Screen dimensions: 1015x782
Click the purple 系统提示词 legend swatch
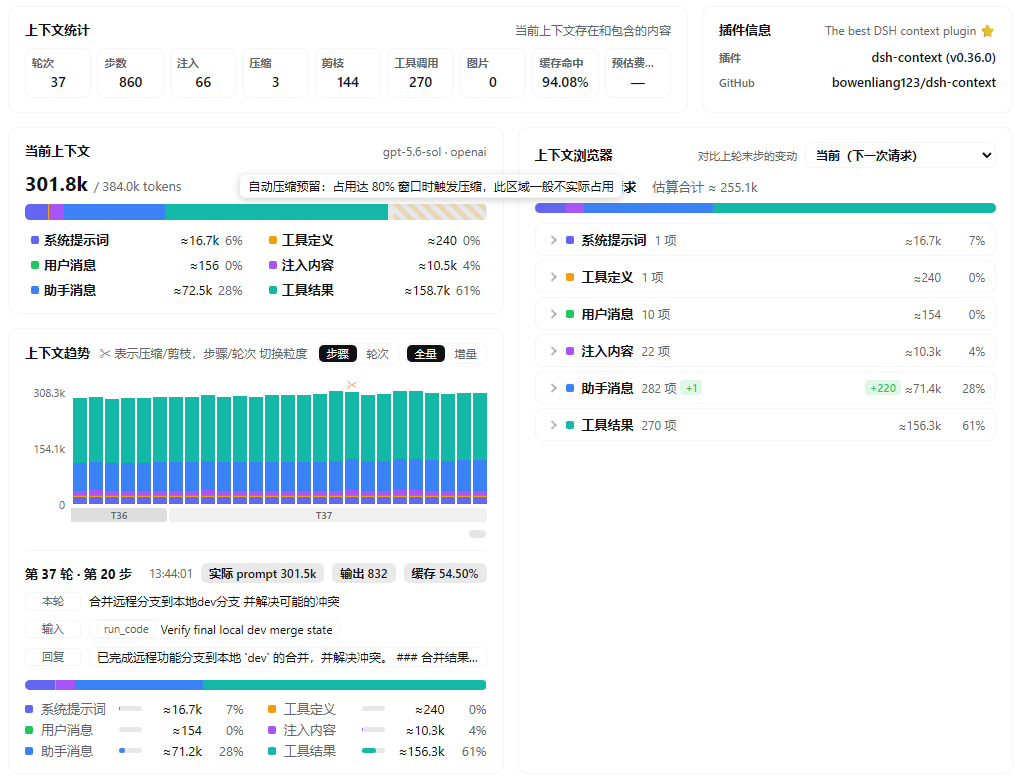pos(35,240)
